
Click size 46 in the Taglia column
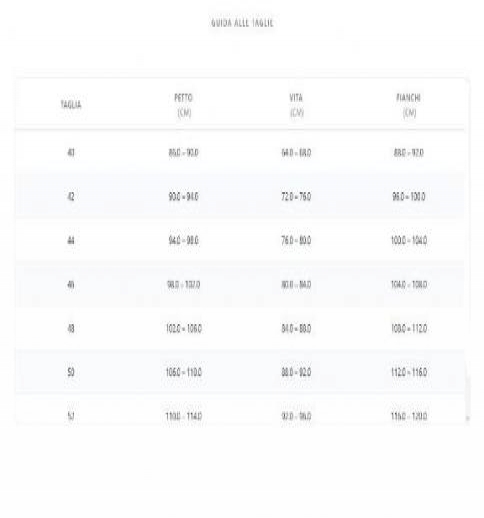71,285
